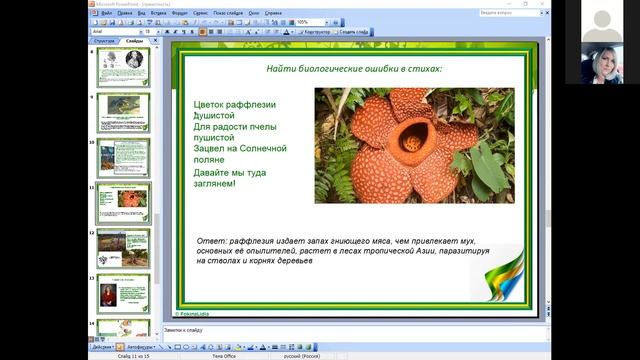Select the Line tool in drawing toolbar
Image resolution: width=640 pixels, height=360 pixels.
point(161,347)
